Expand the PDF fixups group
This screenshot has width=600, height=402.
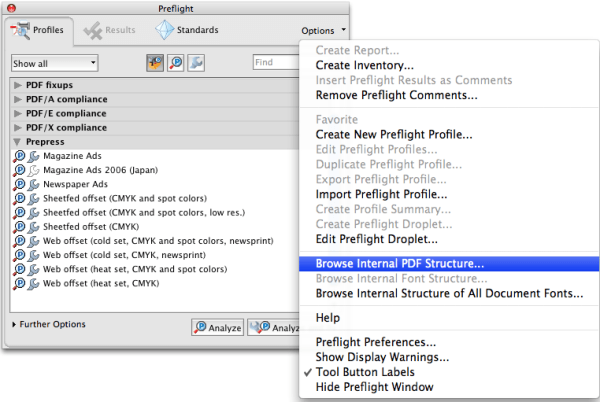[18, 85]
